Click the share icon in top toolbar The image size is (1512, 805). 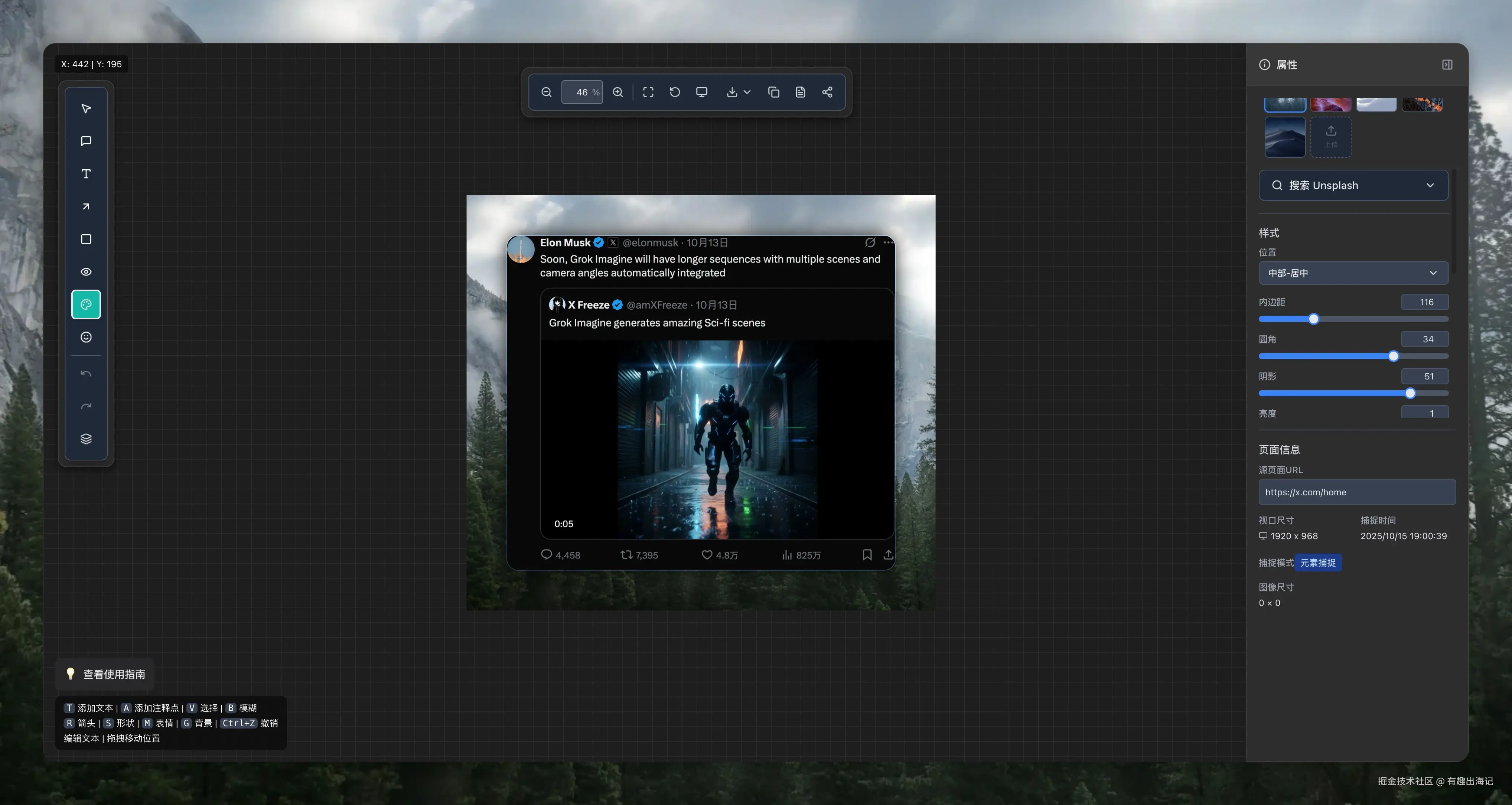tap(827, 92)
